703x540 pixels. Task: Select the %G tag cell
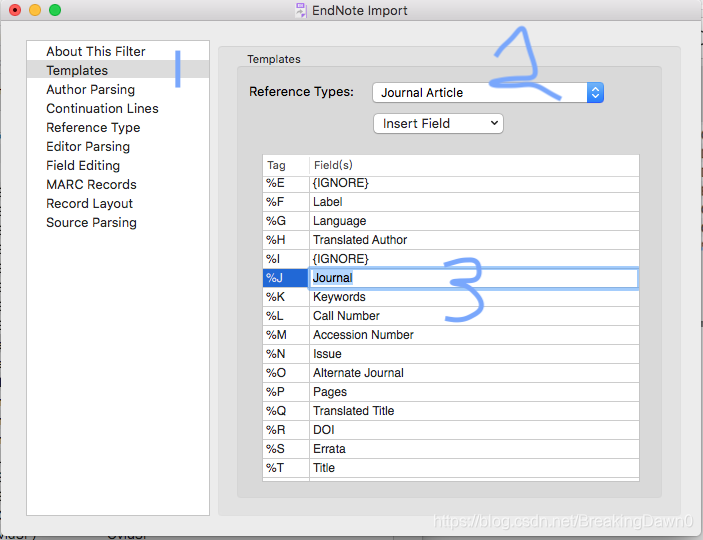point(286,221)
